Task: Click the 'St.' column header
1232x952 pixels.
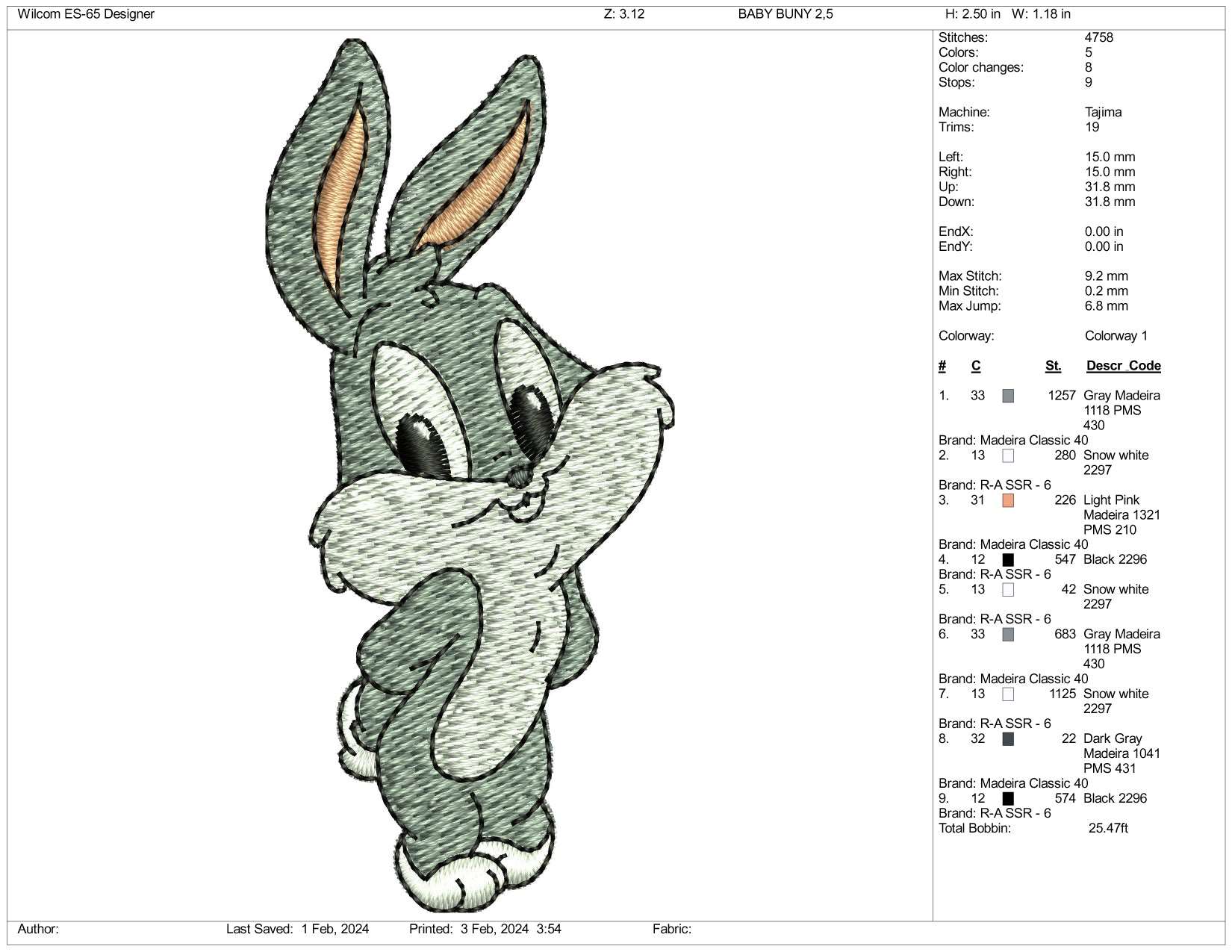Action: coord(1054,366)
